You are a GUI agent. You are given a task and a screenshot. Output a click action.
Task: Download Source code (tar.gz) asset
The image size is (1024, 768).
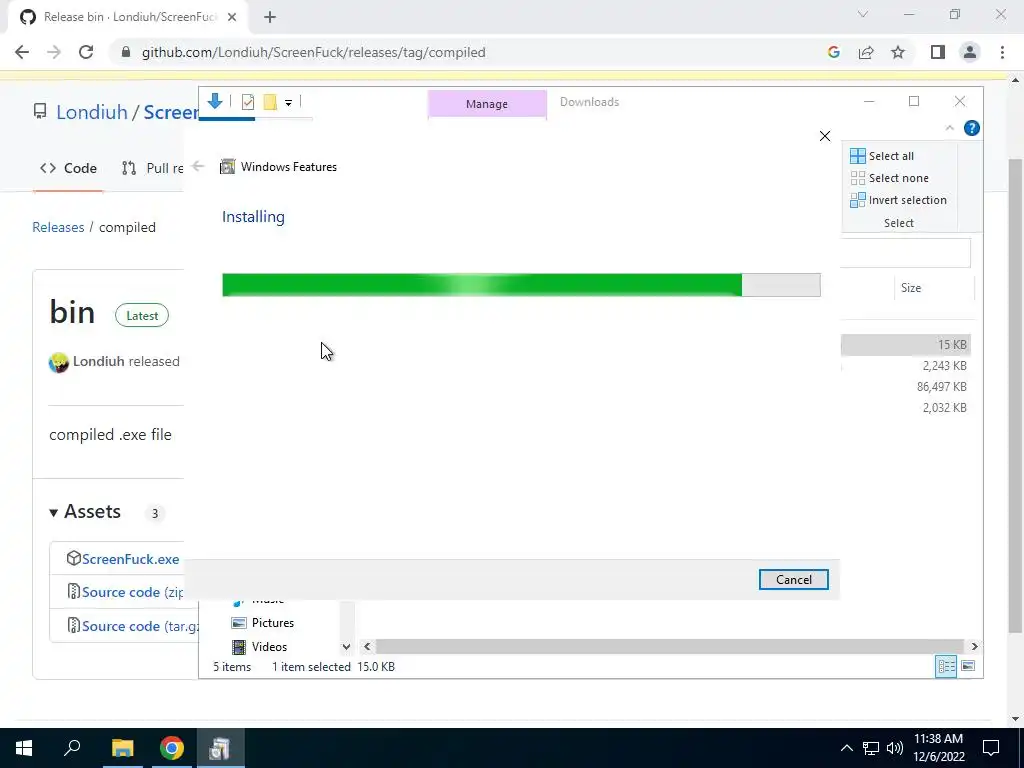[140, 626]
